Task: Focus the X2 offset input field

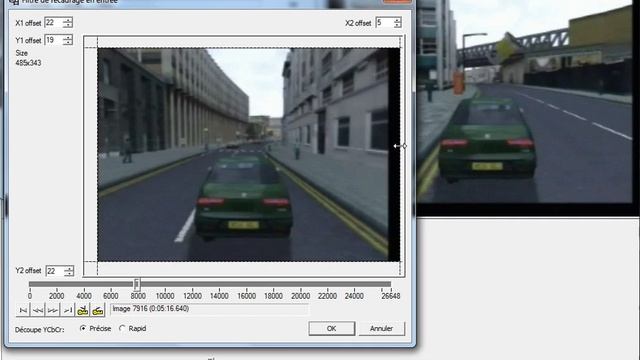Action: pos(384,22)
